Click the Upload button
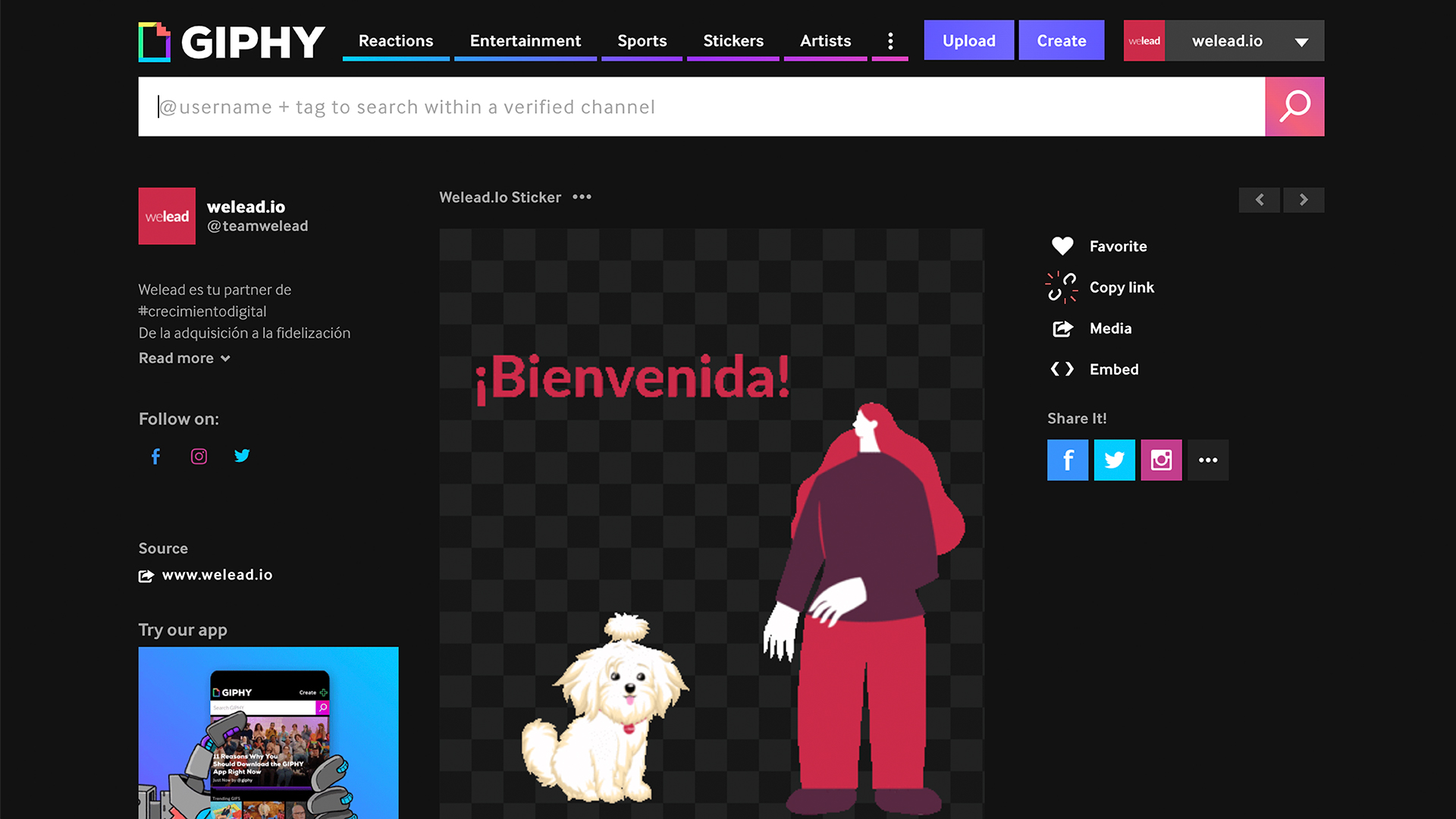 968,40
